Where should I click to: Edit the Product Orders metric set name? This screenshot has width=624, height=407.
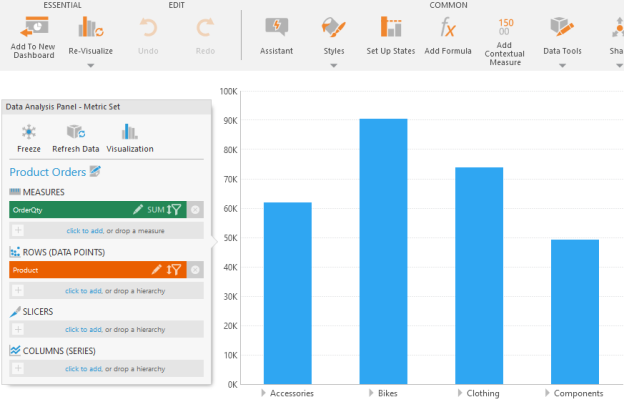(96, 172)
